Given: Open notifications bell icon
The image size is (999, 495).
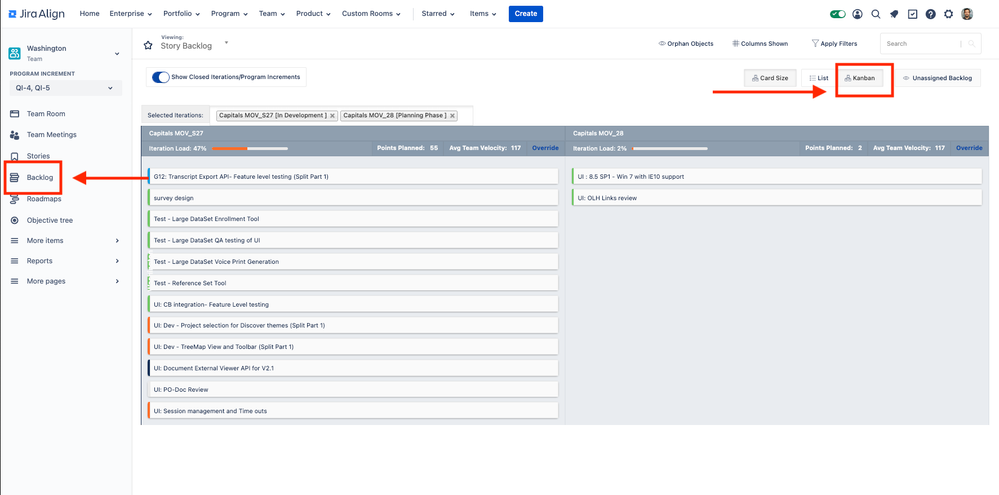Looking at the screenshot, I should coord(895,14).
